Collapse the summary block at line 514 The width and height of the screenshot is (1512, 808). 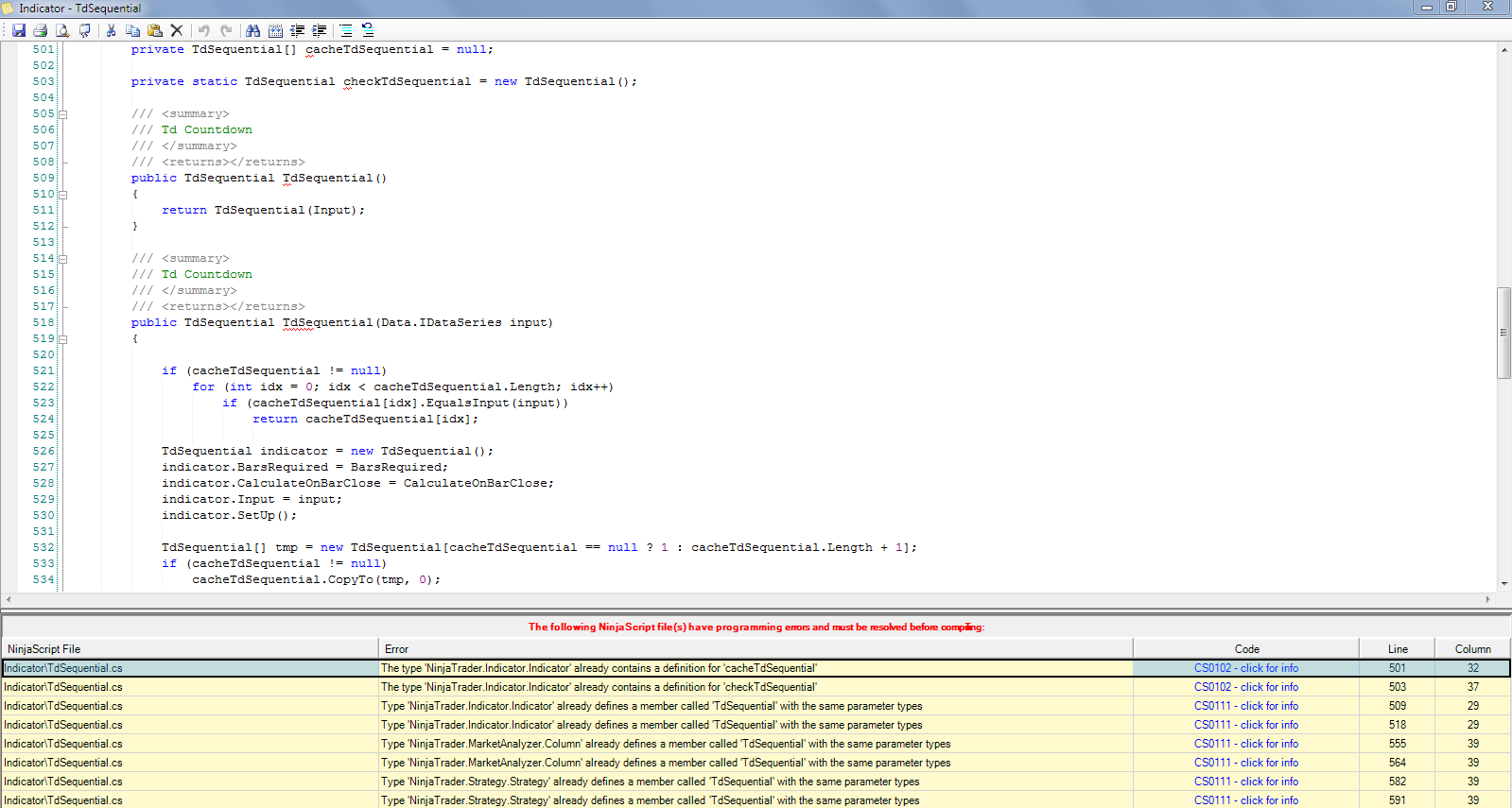[x=63, y=259]
